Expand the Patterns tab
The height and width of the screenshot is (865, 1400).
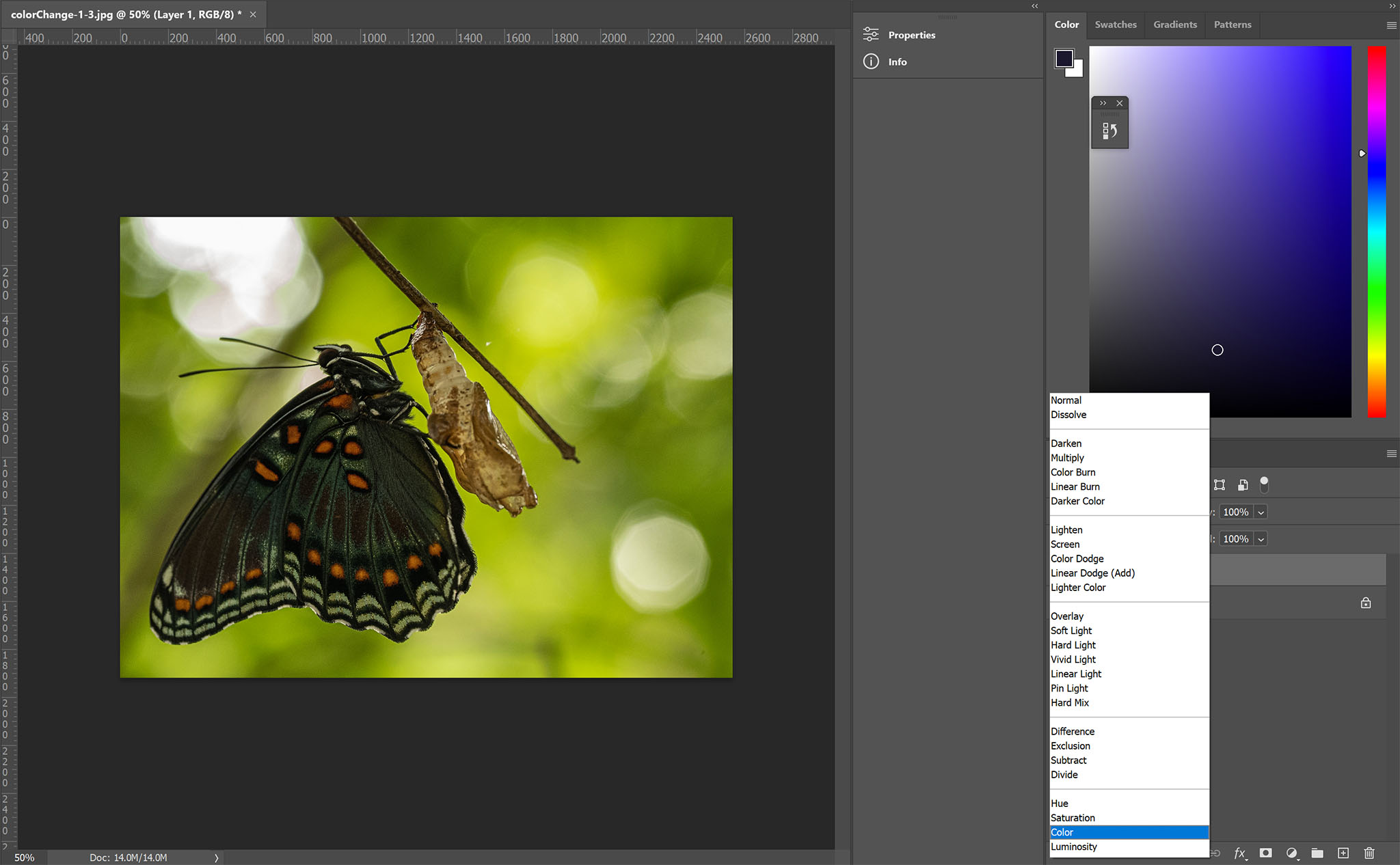click(1233, 24)
